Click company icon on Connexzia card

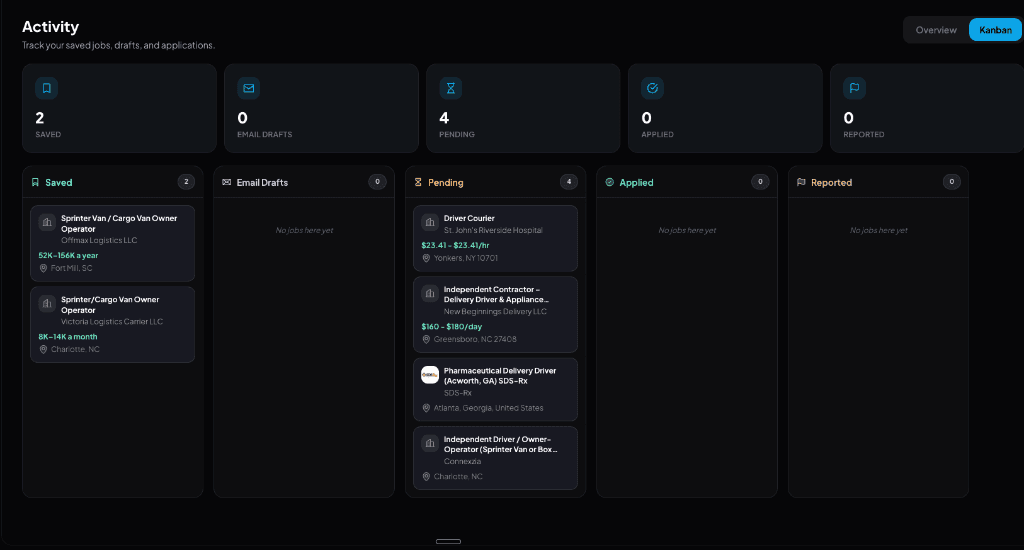tap(430, 444)
